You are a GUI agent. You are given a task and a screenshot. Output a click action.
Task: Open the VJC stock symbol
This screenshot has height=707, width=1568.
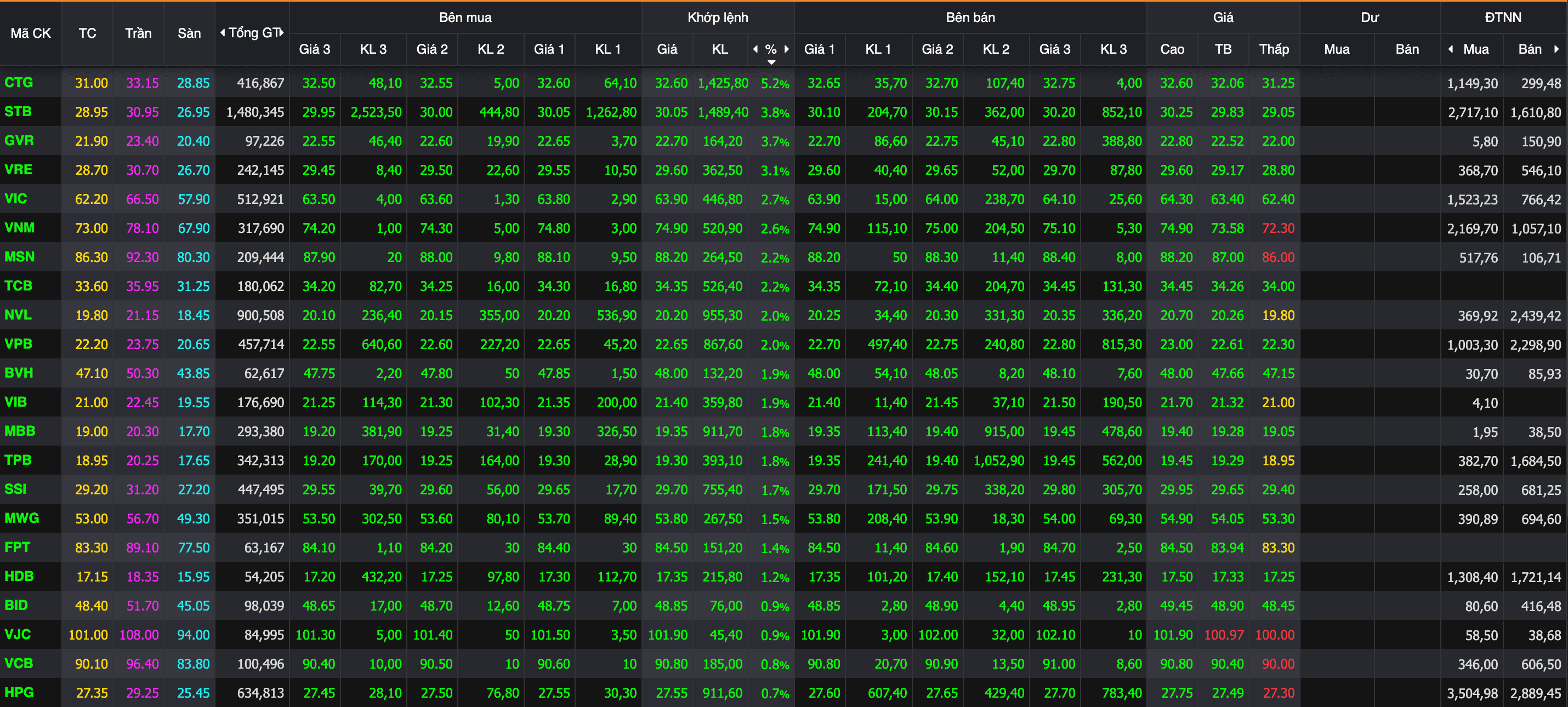pyautogui.click(x=18, y=635)
